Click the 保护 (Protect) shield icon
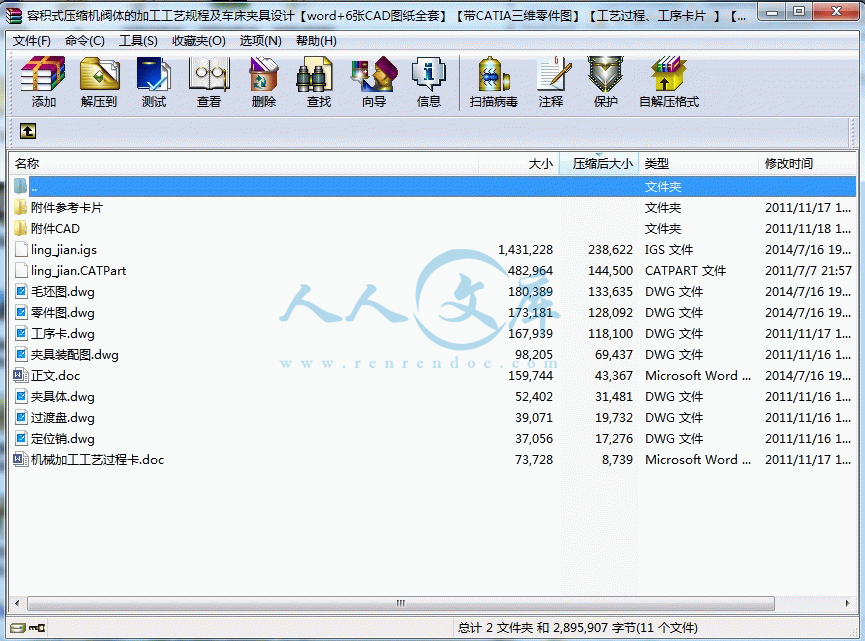865x641 pixels. [605, 74]
